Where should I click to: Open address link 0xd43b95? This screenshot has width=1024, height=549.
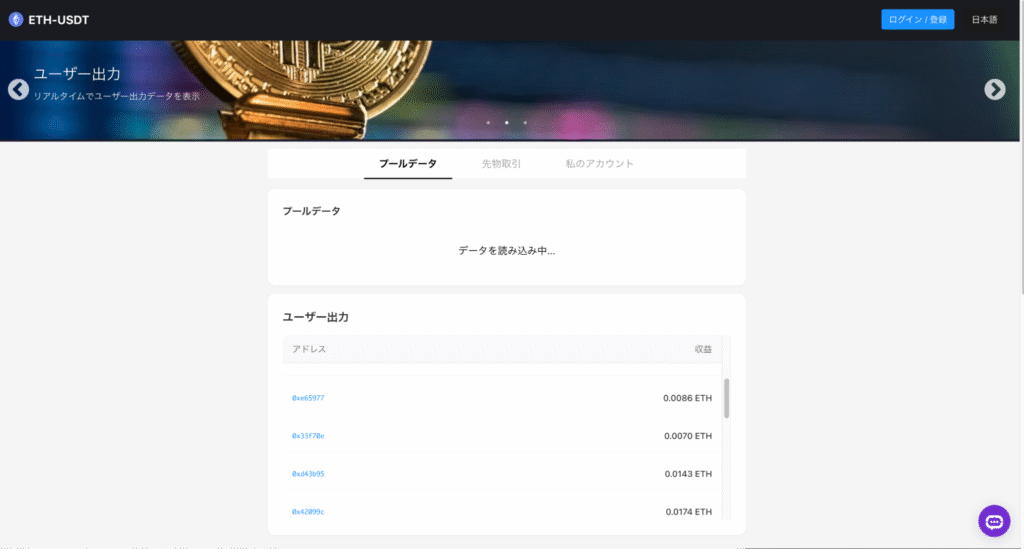click(308, 474)
